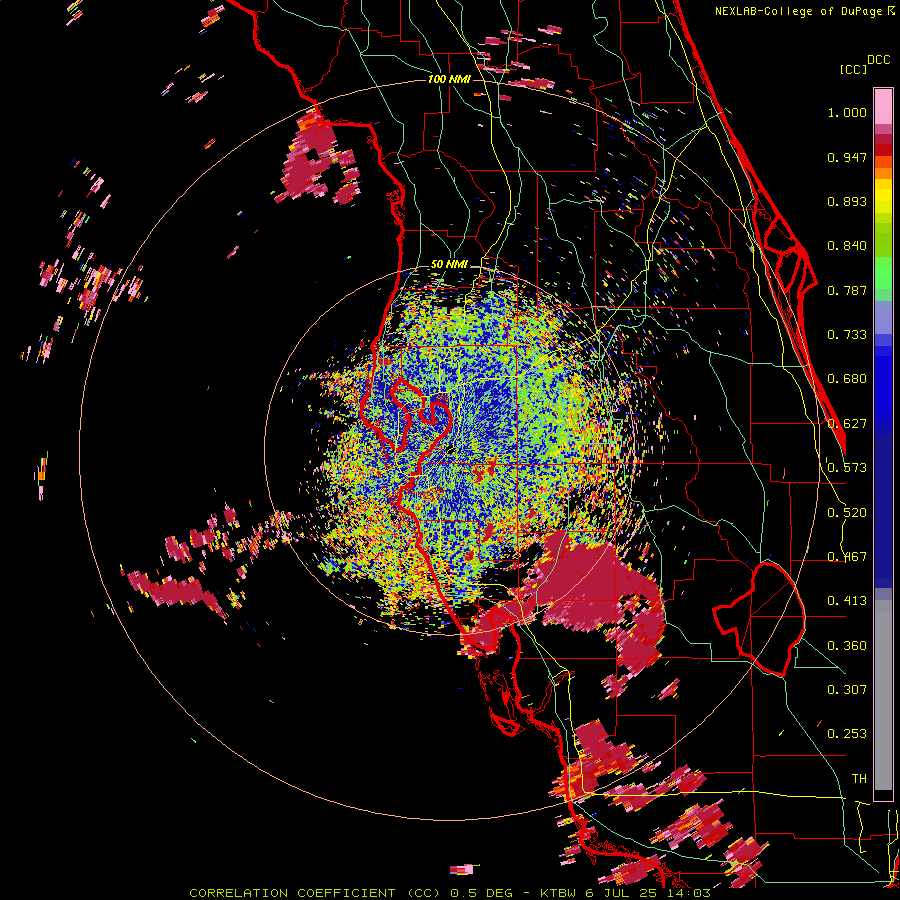Click the 0.573 scale value
Image resolution: width=900 pixels, height=900 pixels.
click(847, 468)
